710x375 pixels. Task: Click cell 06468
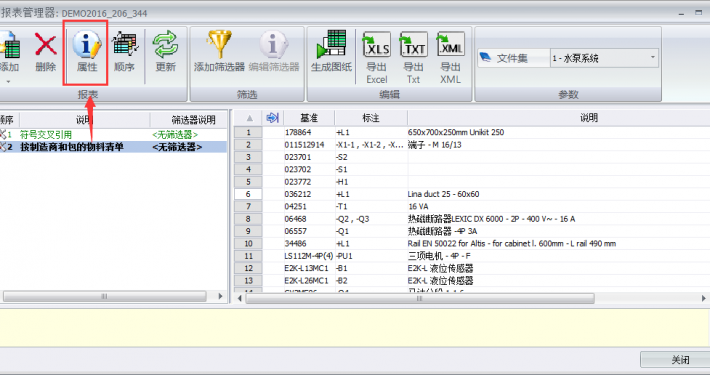click(x=295, y=219)
